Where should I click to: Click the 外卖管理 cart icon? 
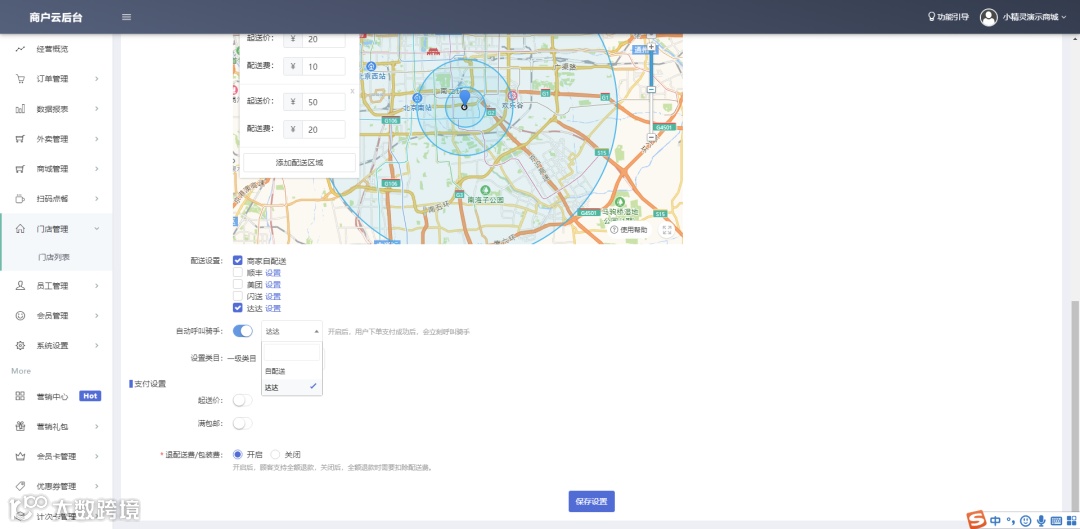(x=21, y=138)
